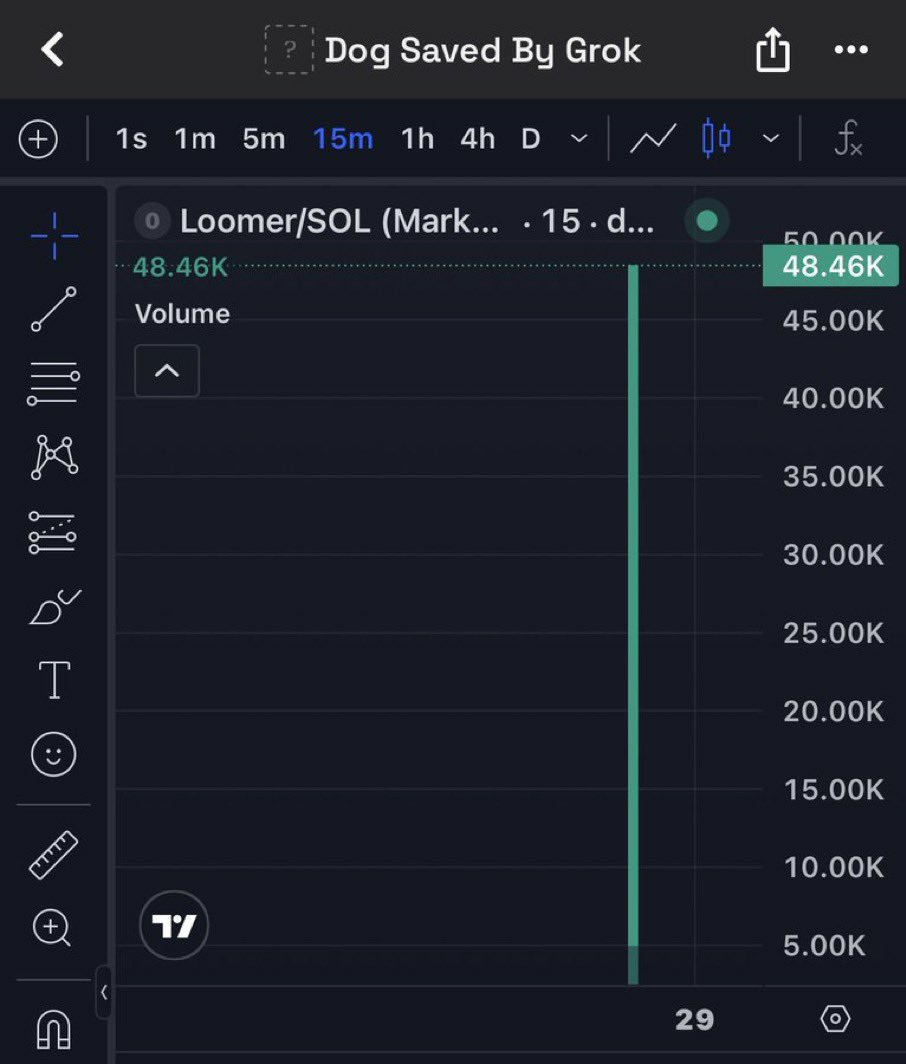Tap the share icon in the header
The image size is (906, 1064).
772,50
